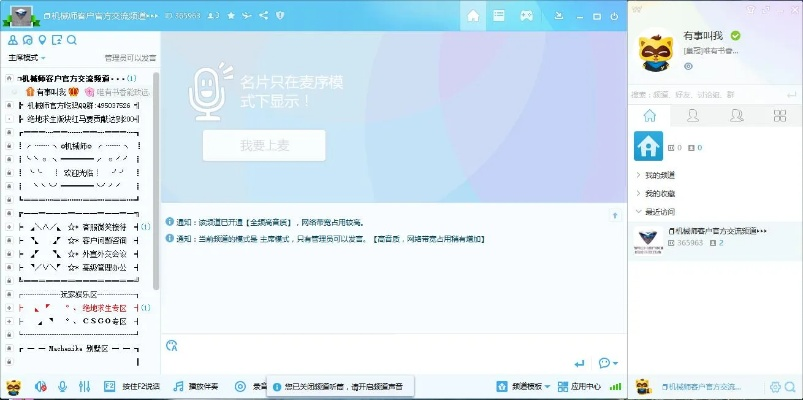This screenshot has width=803, height=400.
Task: Click the record circle icon in bottom toolbar
Action: pos(240,387)
